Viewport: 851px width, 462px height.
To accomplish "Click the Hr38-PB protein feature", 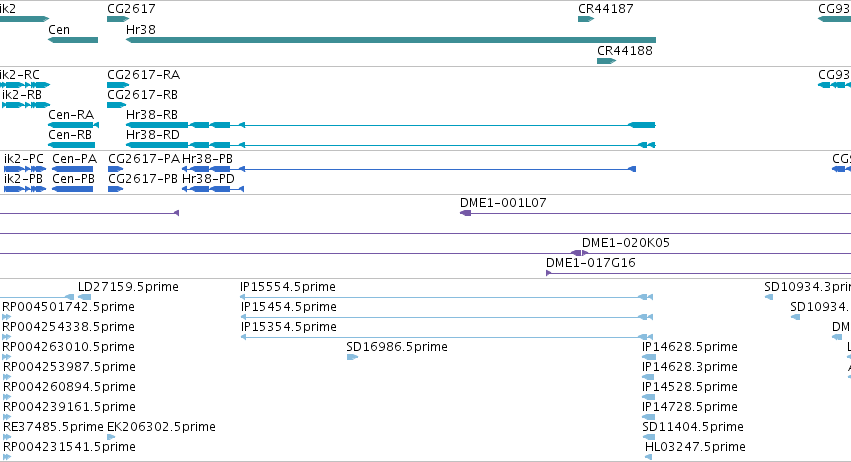I will [409, 169].
